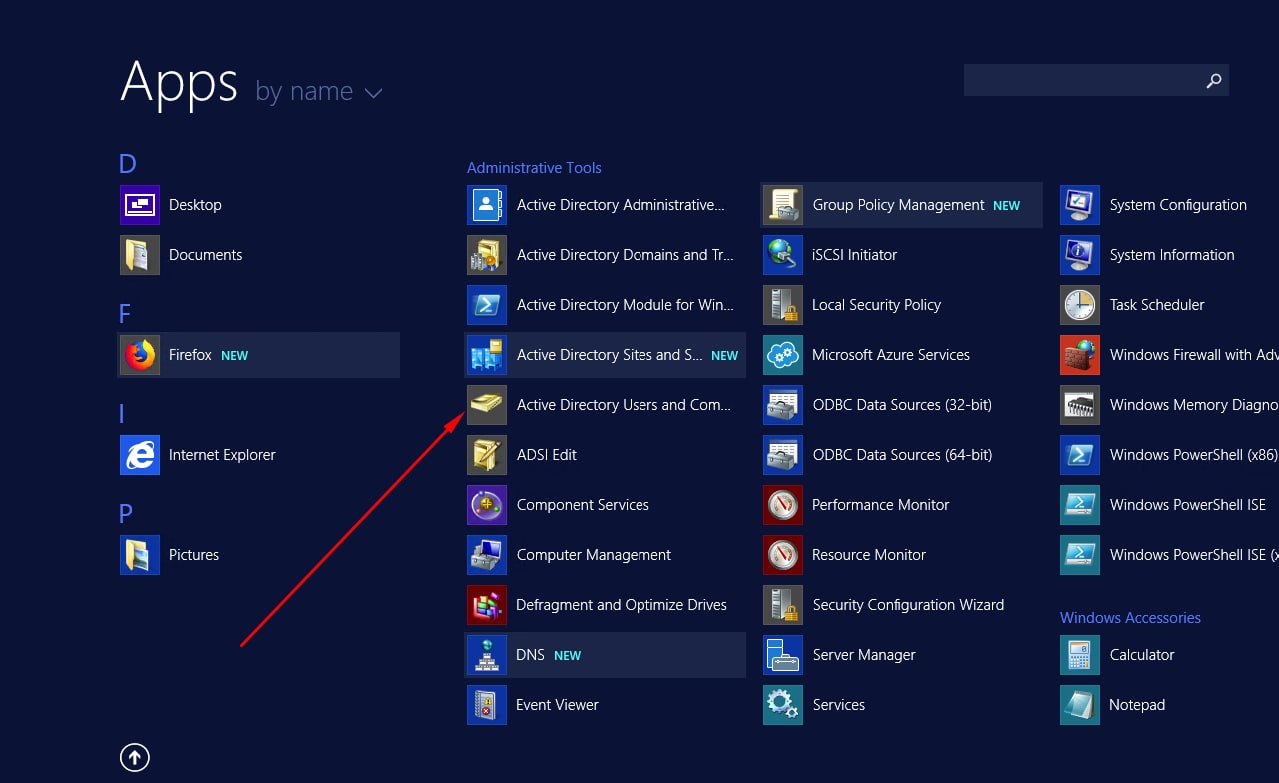
Task: Click the Event Viewer icon
Action: pyautogui.click(x=487, y=705)
